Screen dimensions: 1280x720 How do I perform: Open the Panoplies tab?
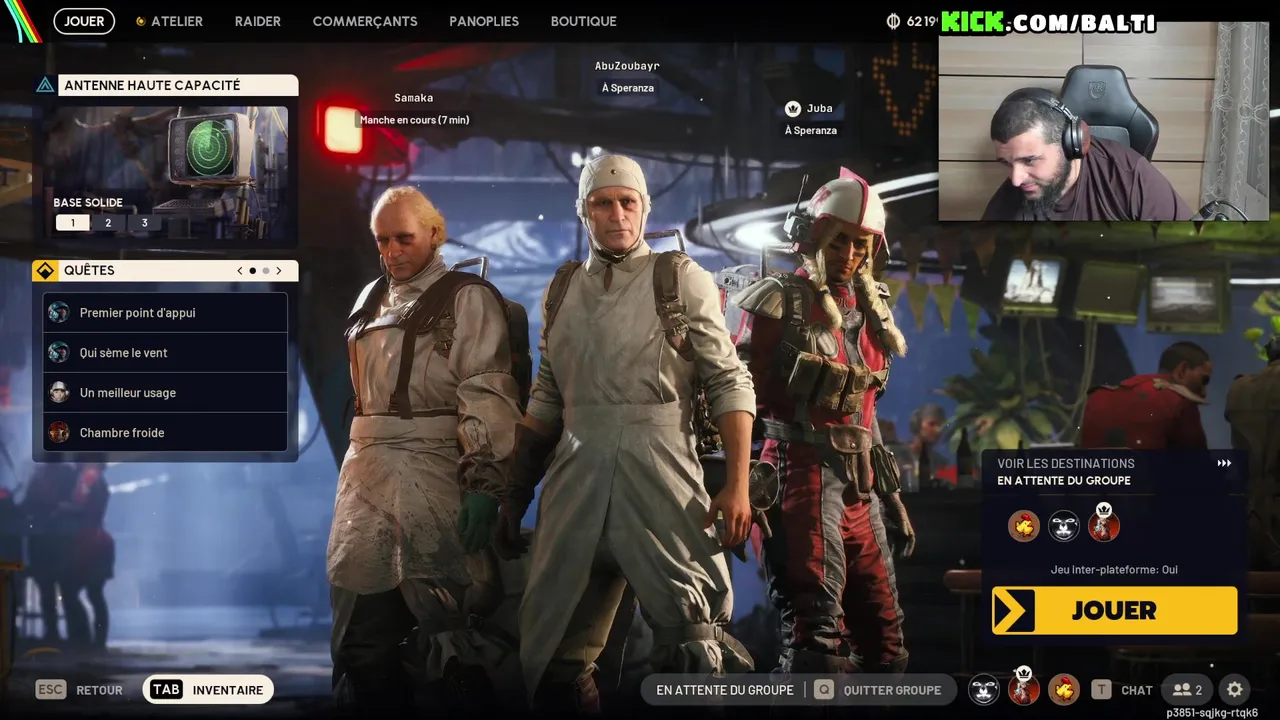pos(484,21)
